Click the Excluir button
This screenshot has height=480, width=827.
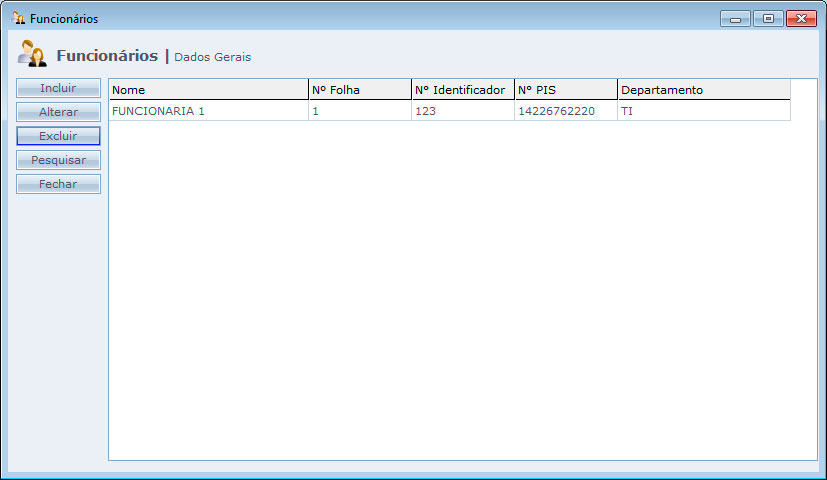coord(58,136)
